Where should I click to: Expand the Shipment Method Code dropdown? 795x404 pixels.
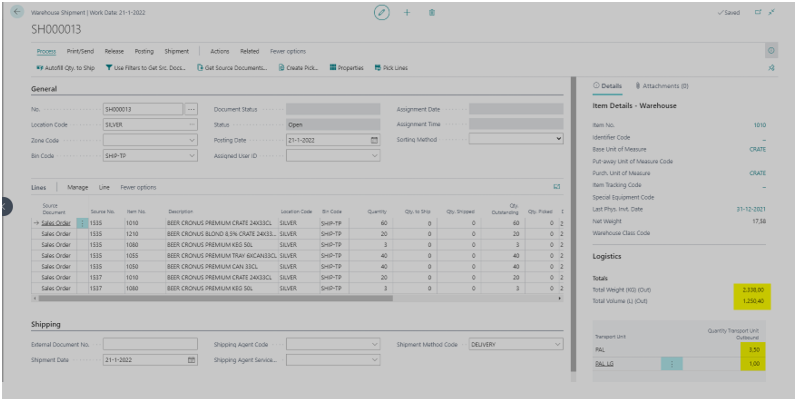click(x=557, y=344)
